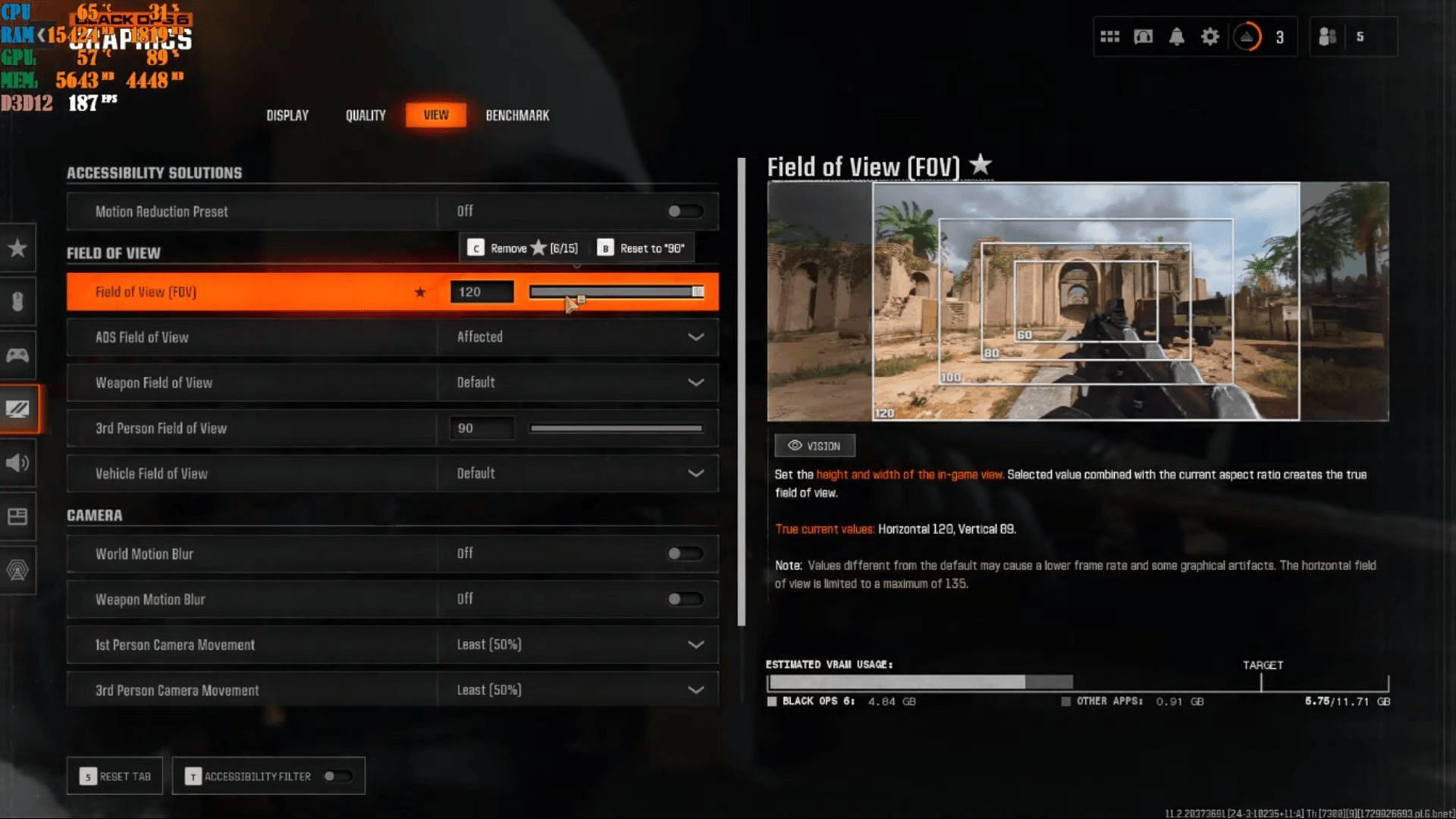Switch to DISPLAY graphics tab
The width and height of the screenshot is (1456, 819).
(287, 115)
